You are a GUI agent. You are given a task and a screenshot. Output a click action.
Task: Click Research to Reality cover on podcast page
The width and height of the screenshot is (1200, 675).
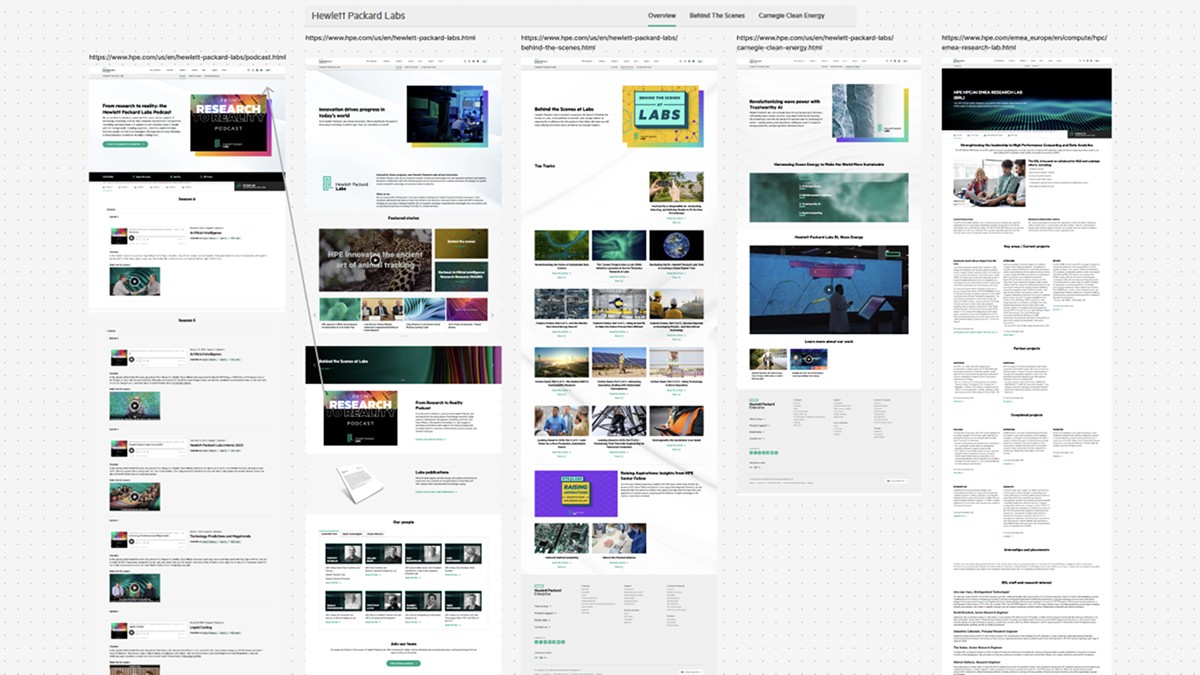tap(232, 123)
